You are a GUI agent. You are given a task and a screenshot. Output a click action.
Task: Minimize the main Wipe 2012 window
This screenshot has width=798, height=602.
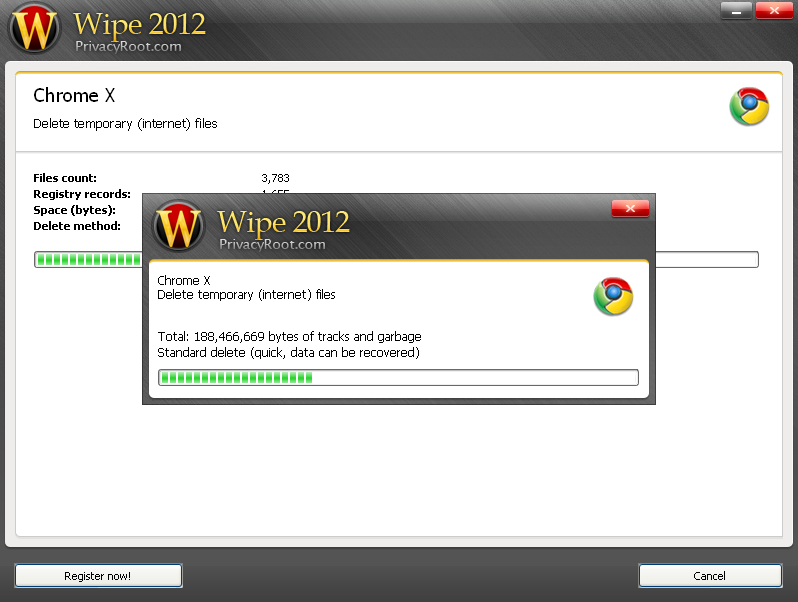click(736, 11)
